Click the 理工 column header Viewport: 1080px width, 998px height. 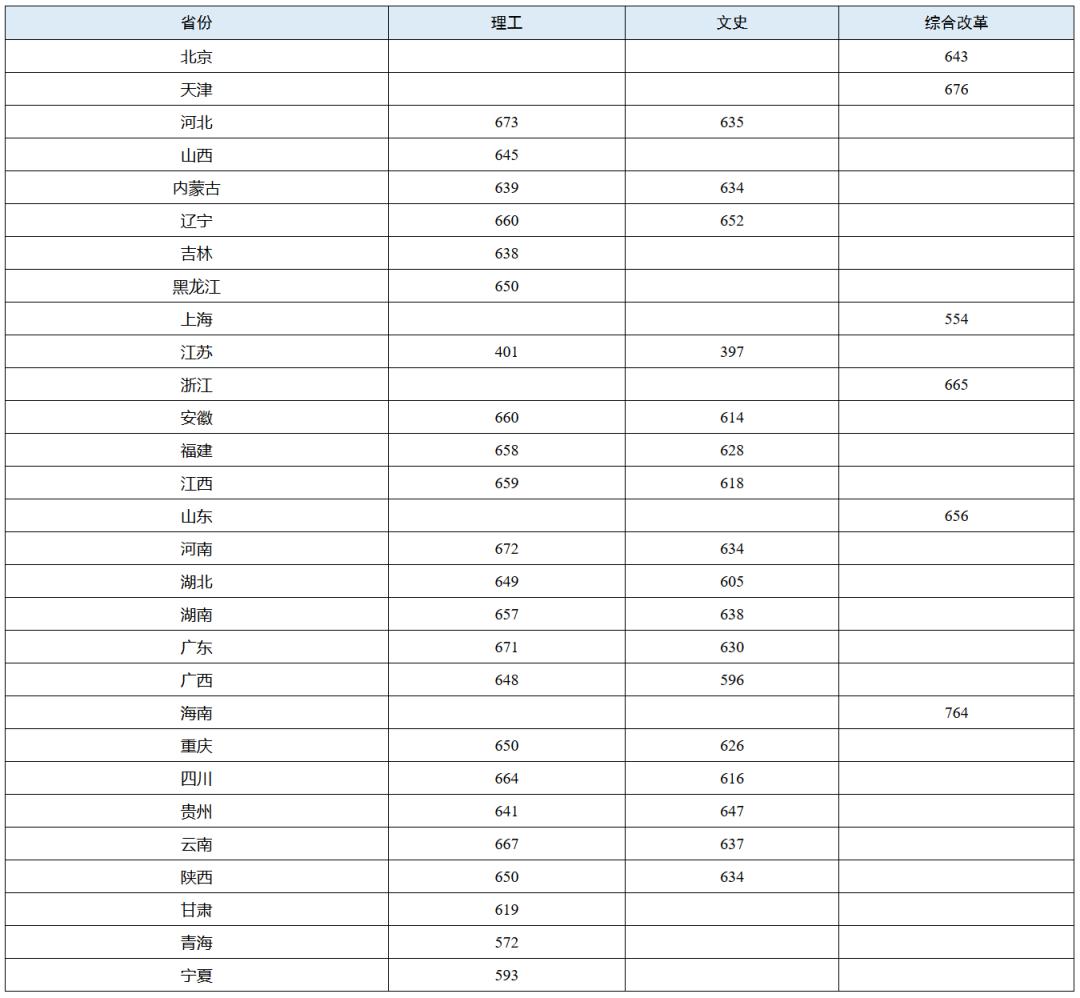tap(506, 23)
